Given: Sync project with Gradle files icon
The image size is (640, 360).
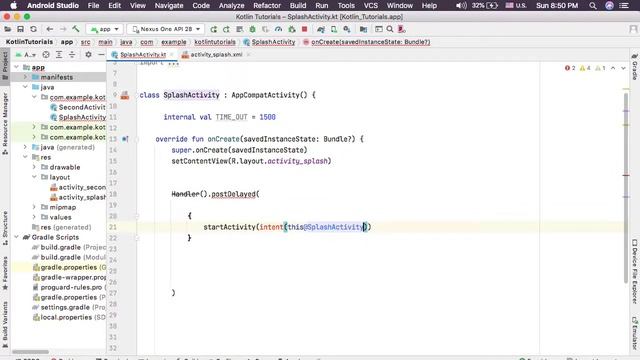Looking at the screenshot, I should coord(321,29).
